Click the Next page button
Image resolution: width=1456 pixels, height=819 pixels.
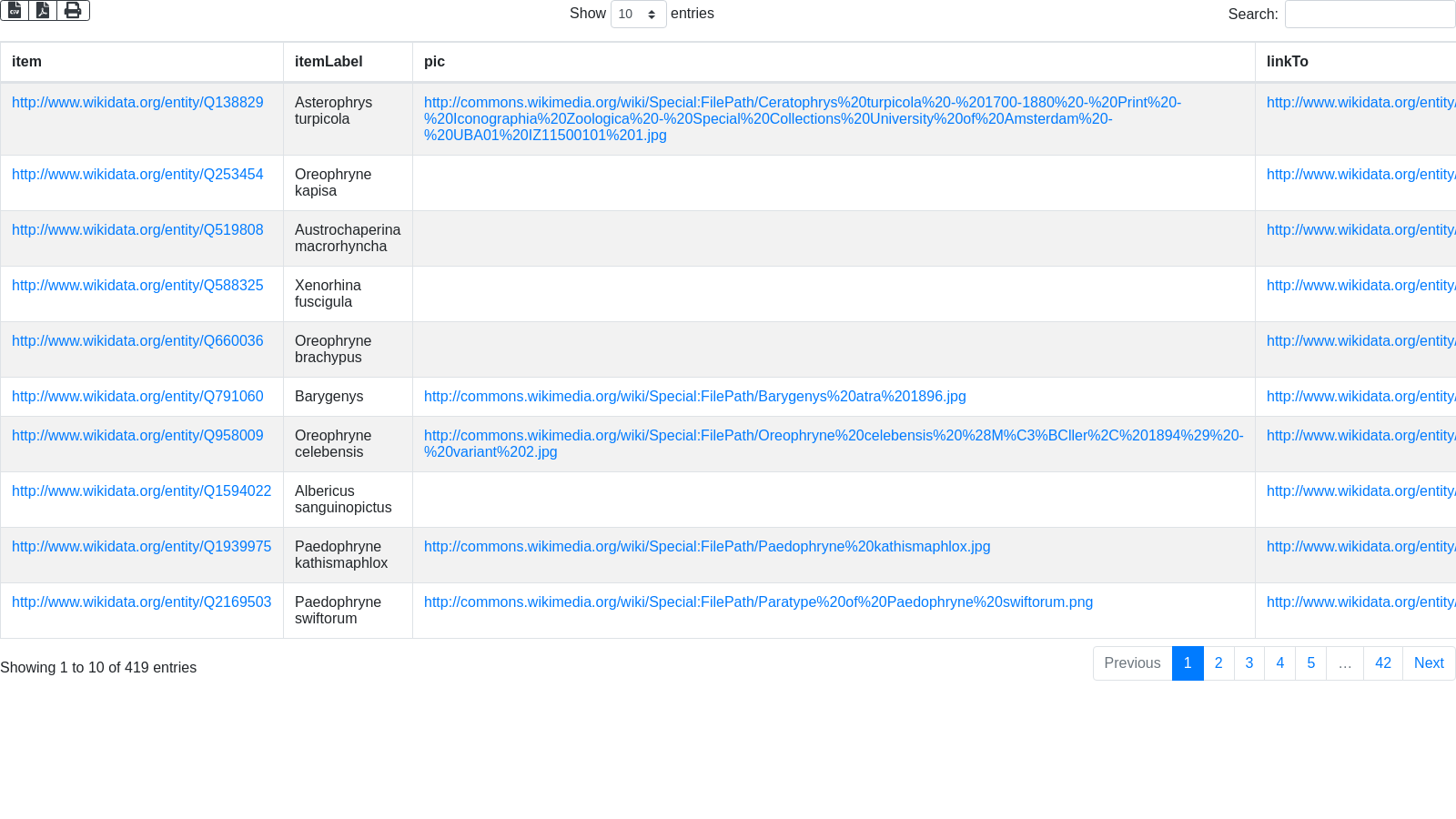point(1429,663)
